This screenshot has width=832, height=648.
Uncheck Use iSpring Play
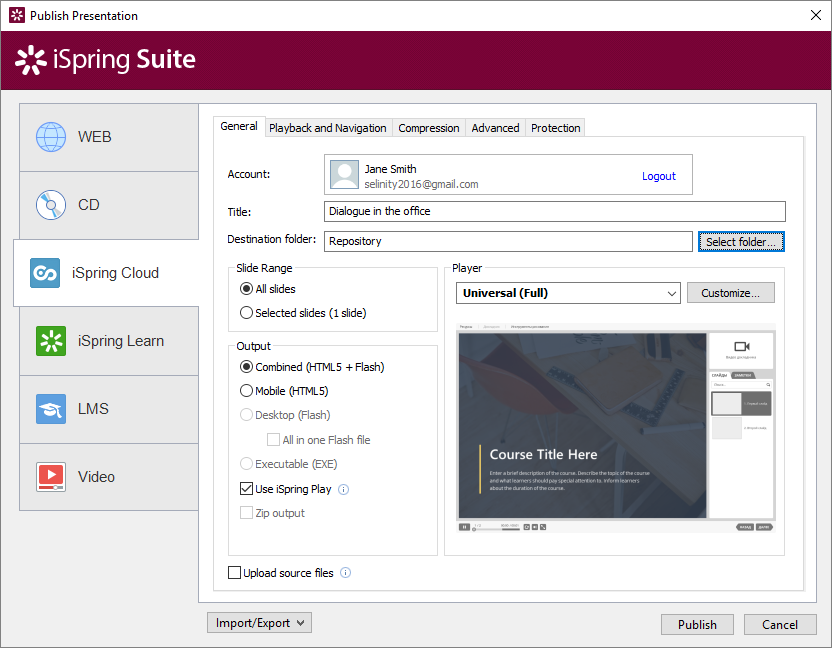[x=245, y=489]
